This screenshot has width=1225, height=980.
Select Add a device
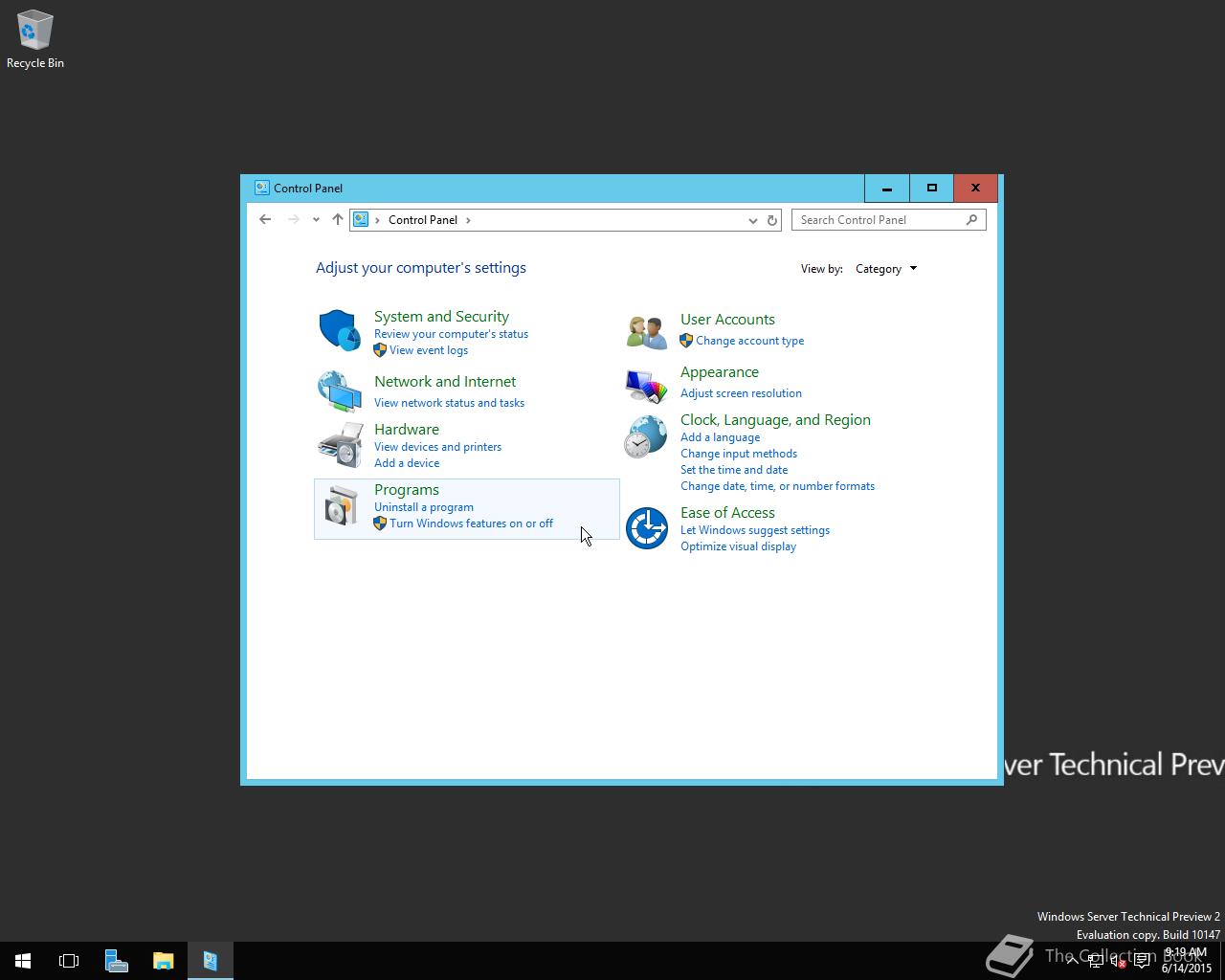point(407,463)
